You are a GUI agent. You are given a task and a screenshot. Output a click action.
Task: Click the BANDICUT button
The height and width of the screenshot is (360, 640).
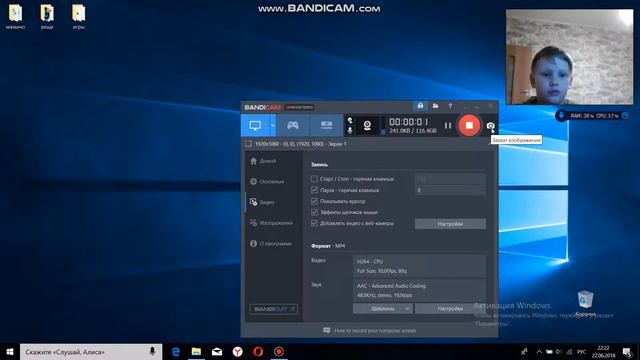[x=273, y=309]
